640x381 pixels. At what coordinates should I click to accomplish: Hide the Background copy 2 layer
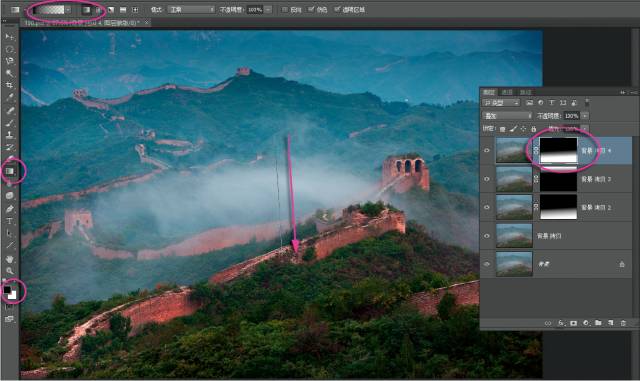click(x=487, y=207)
